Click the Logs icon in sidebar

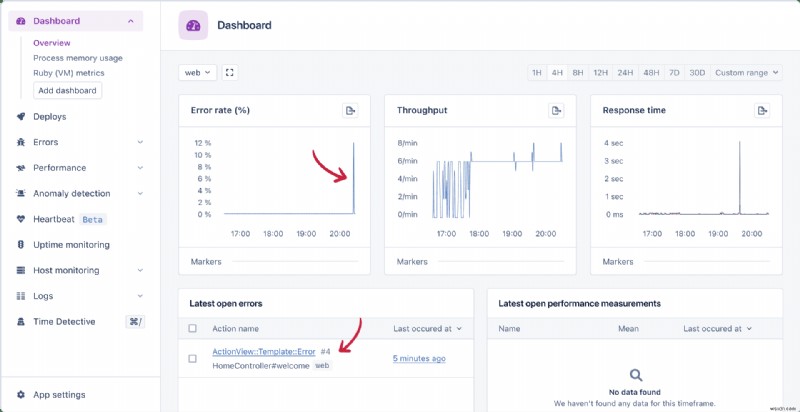(20, 296)
